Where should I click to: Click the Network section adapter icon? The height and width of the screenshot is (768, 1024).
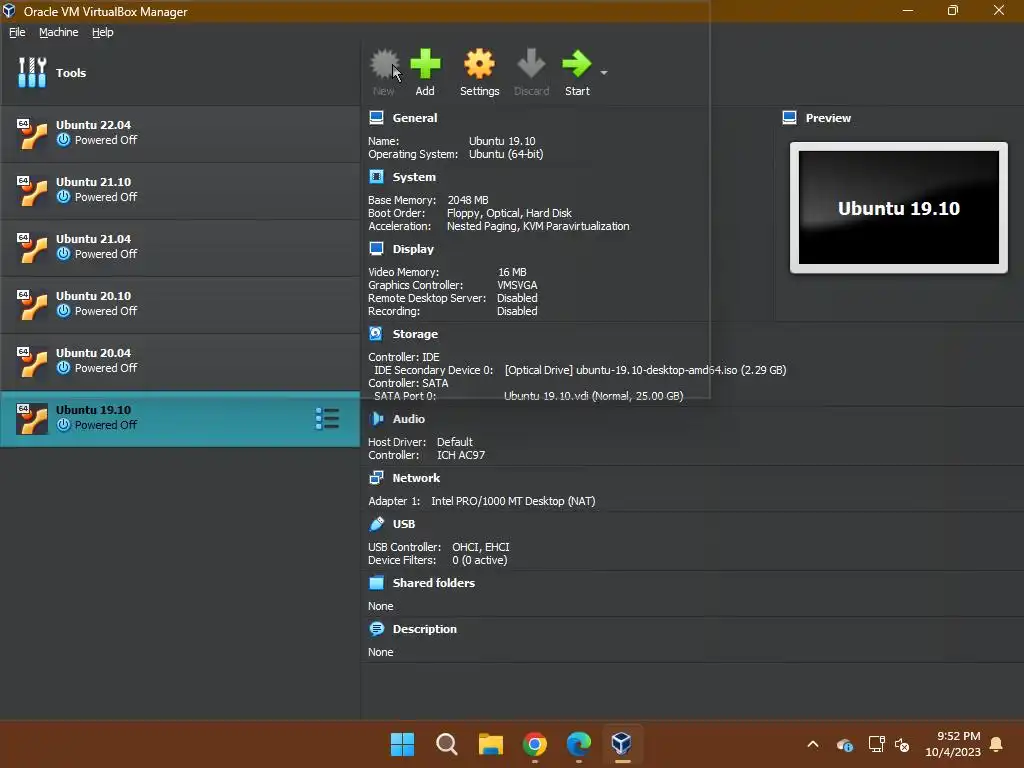pos(376,478)
